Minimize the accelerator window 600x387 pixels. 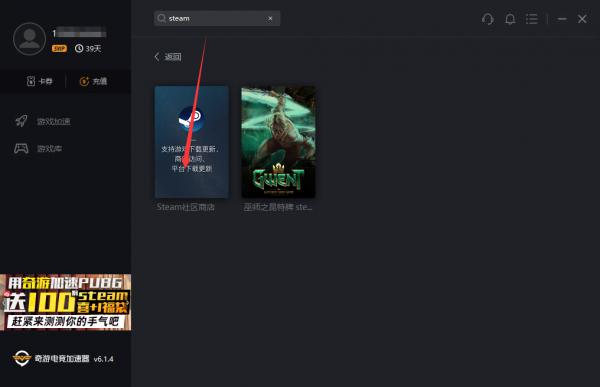pos(562,19)
